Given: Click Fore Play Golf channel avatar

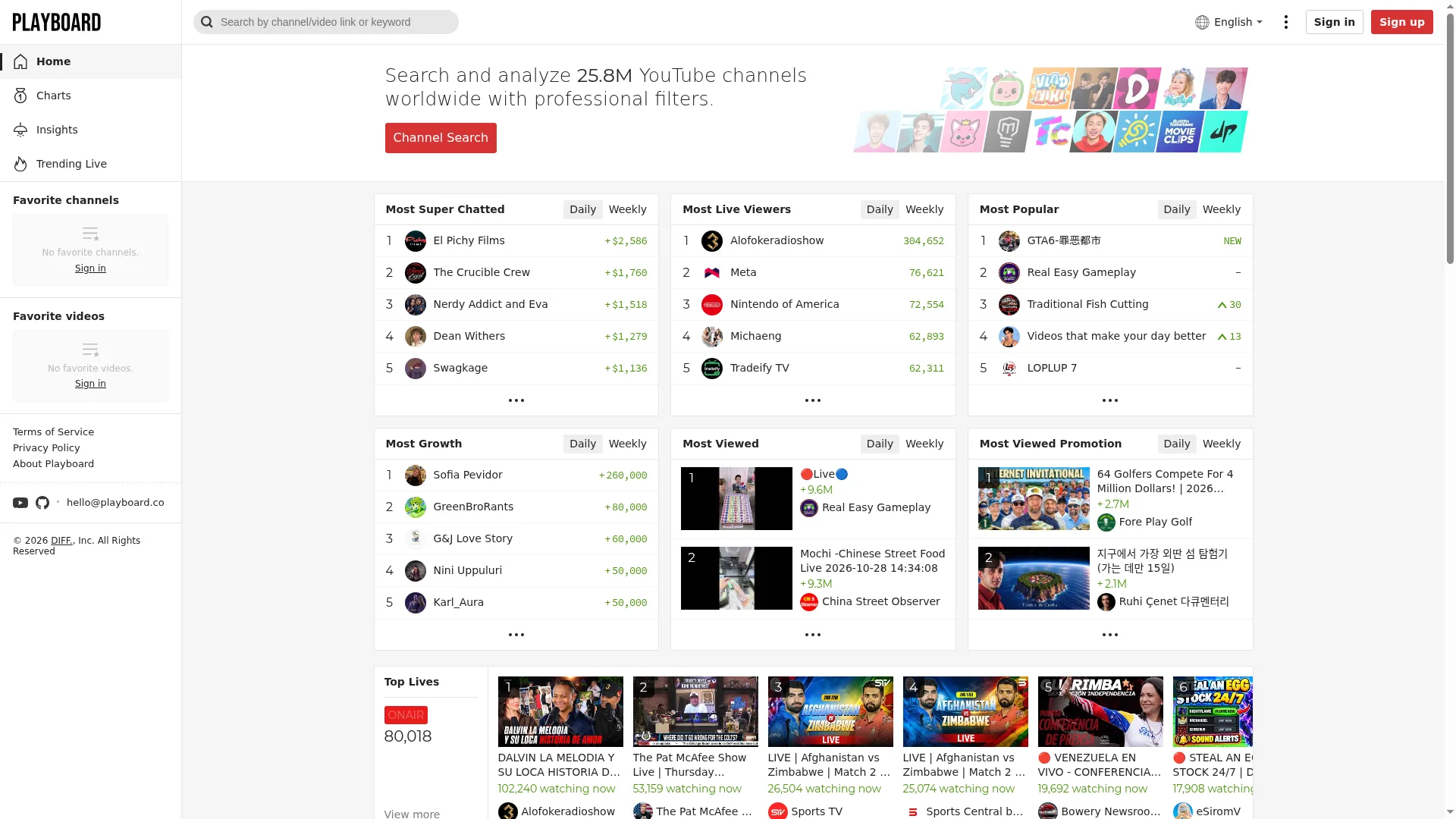Looking at the screenshot, I should pos(1106,522).
